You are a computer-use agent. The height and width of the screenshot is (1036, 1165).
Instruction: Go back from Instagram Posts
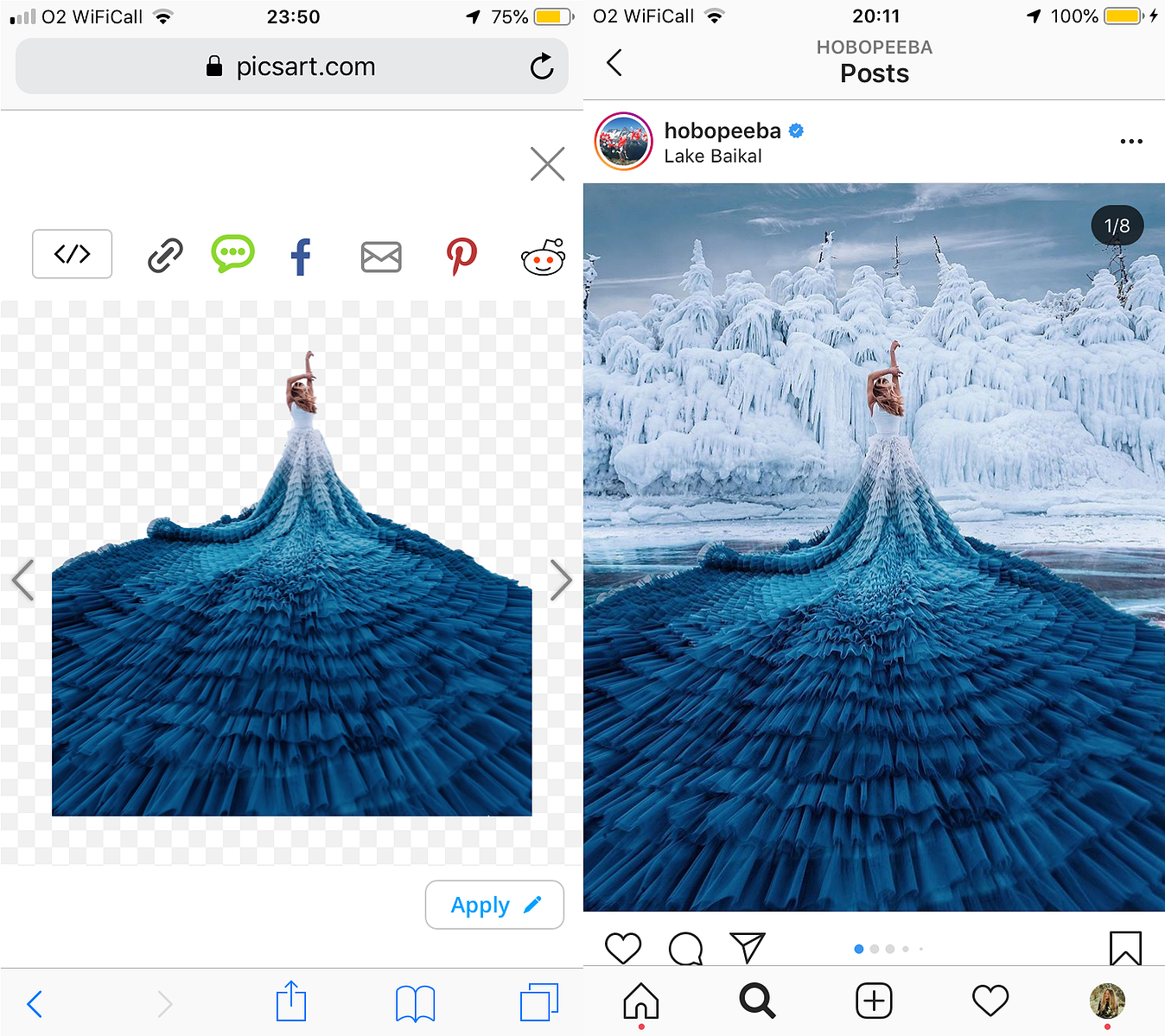pyautogui.click(x=614, y=62)
